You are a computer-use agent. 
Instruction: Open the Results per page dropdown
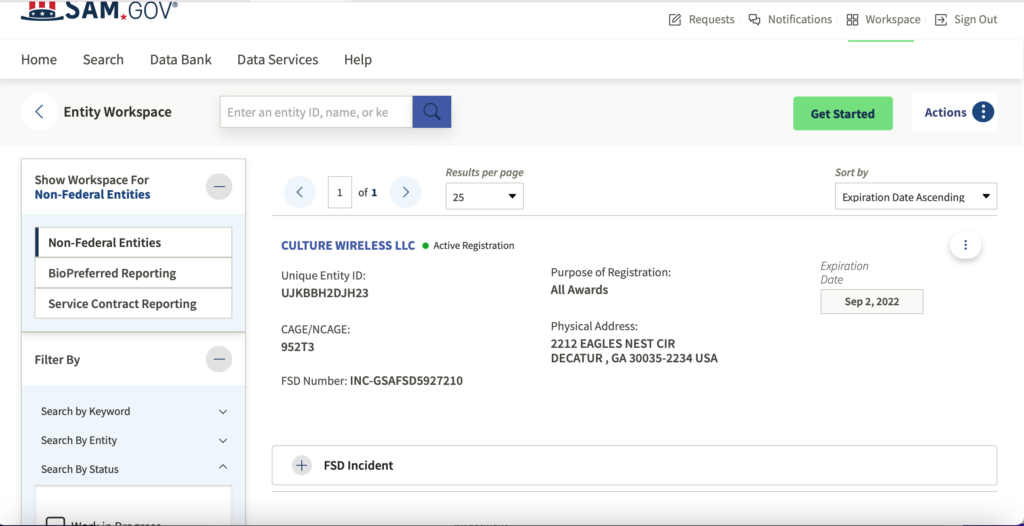coord(485,196)
